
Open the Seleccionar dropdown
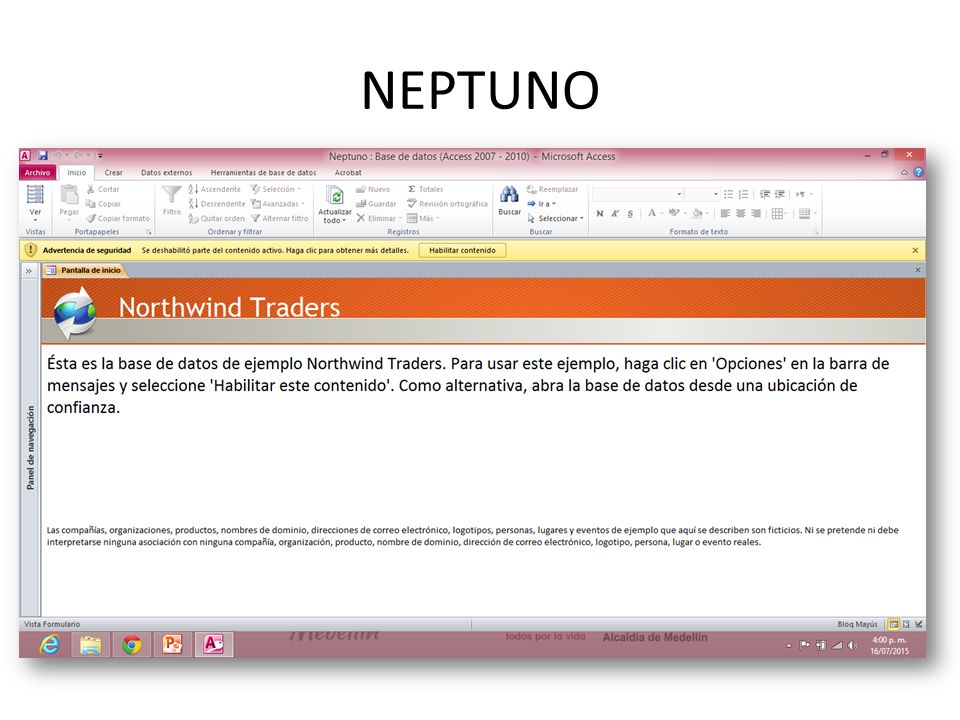click(x=555, y=219)
